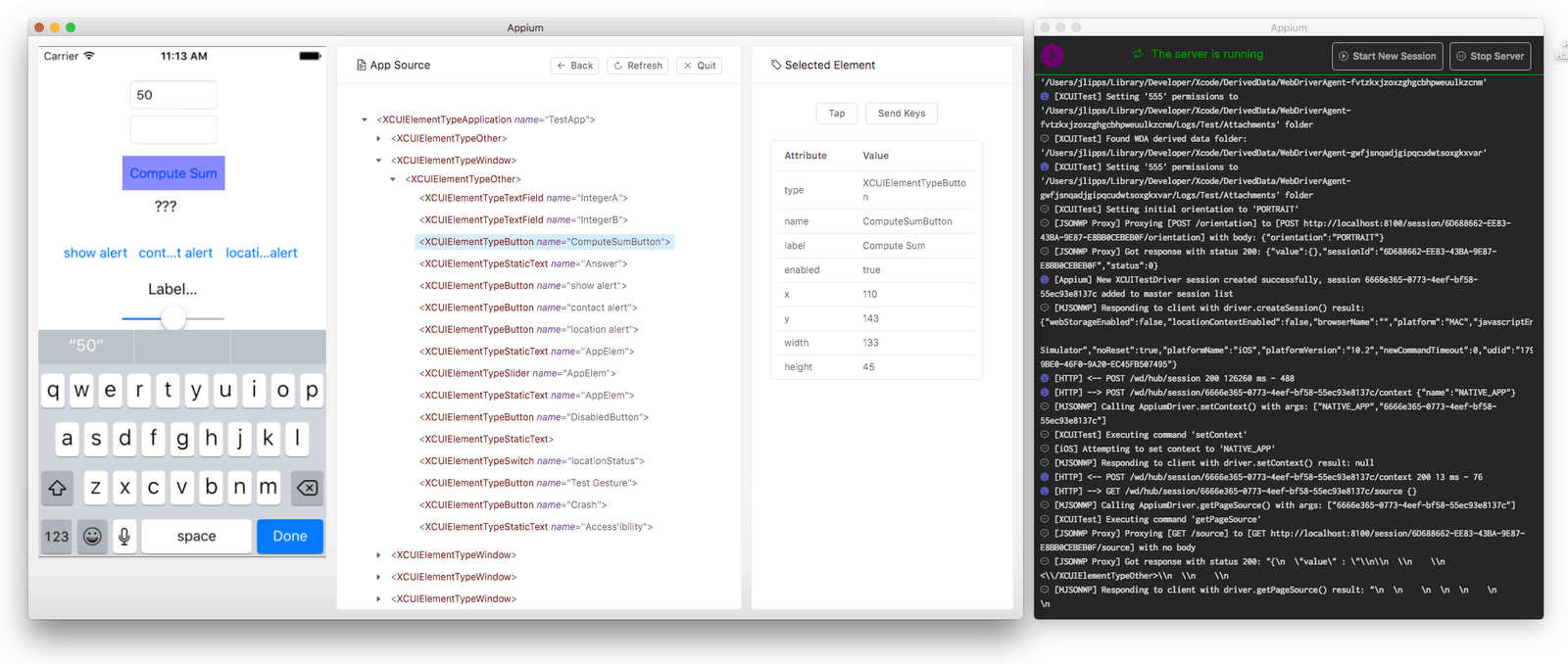1568x664 pixels.
Task: Tap the show alert link
Action: click(95, 253)
